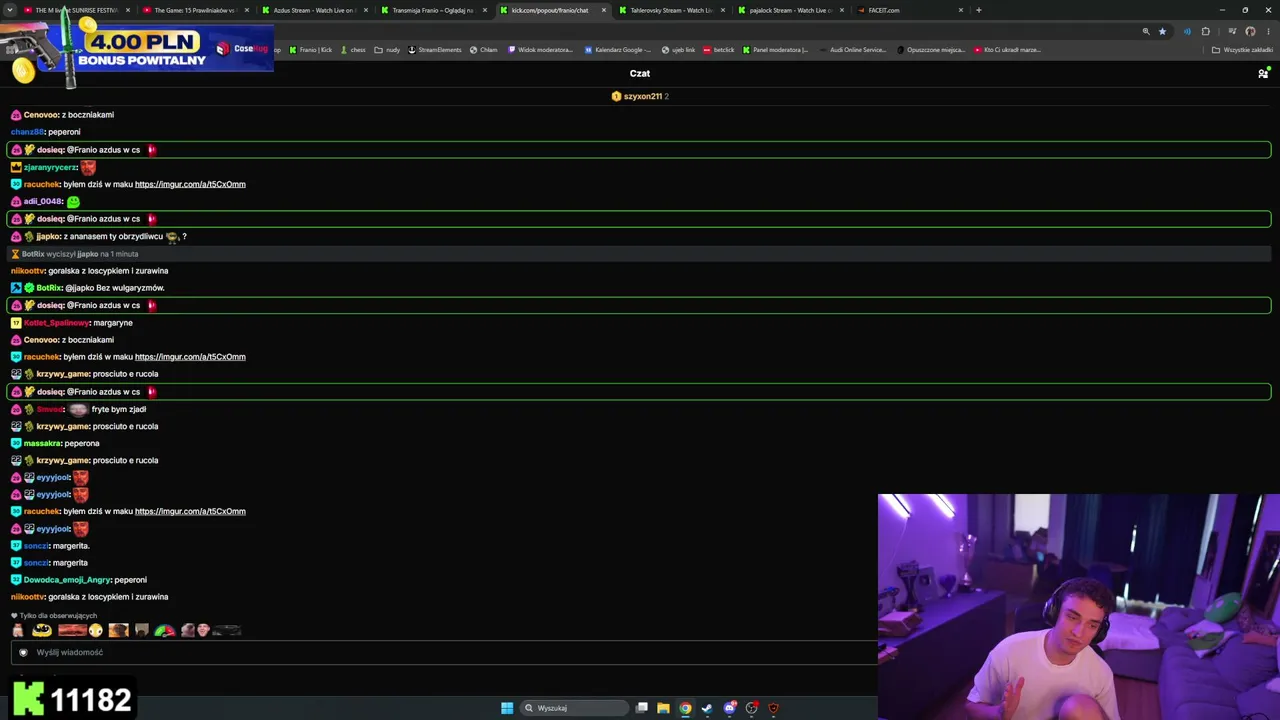Switch to FACEIT.com tab
This screenshot has height=720, width=1280.
coord(908,10)
